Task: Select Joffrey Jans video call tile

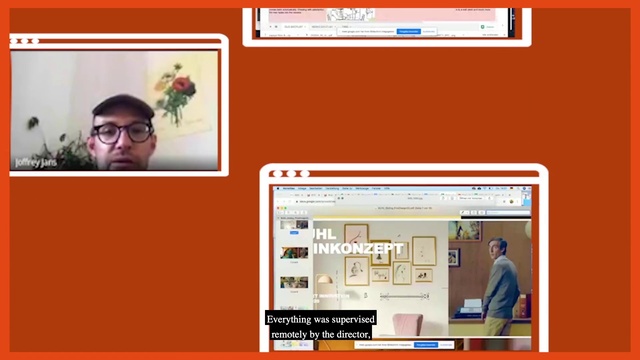Action: pyautogui.click(x=114, y=110)
